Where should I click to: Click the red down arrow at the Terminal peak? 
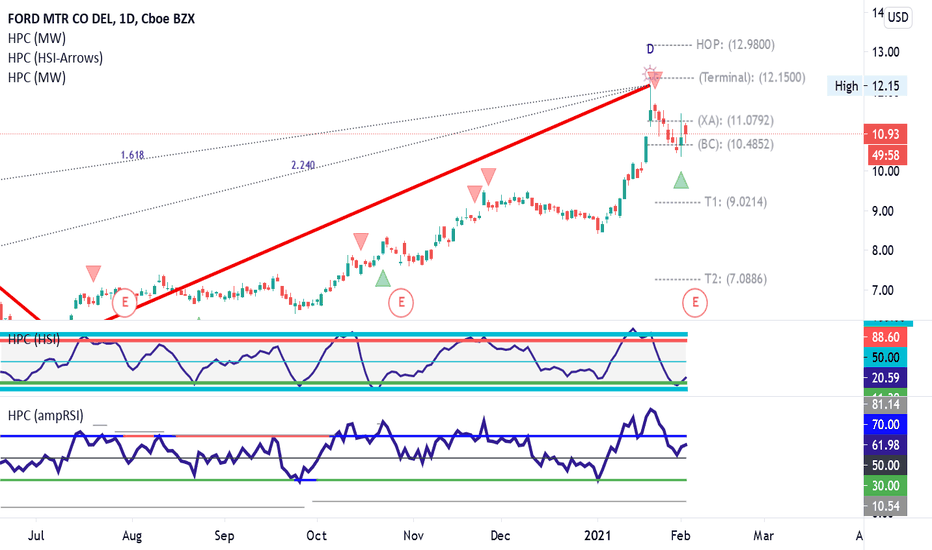(x=655, y=80)
